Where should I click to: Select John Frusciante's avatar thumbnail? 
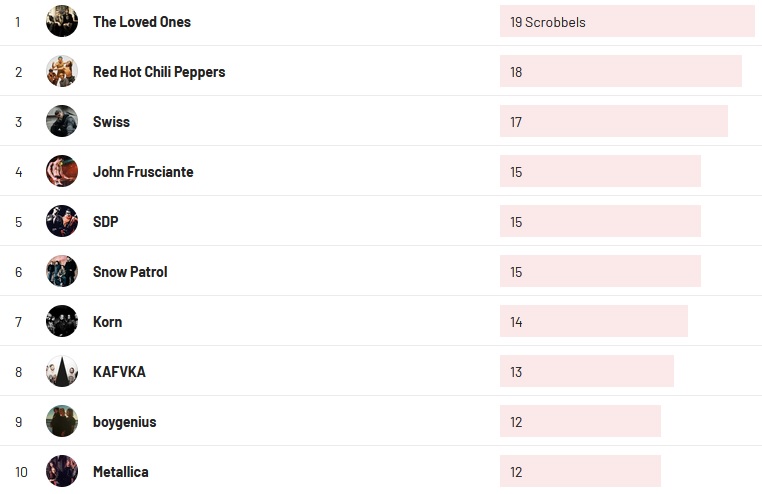[62, 171]
